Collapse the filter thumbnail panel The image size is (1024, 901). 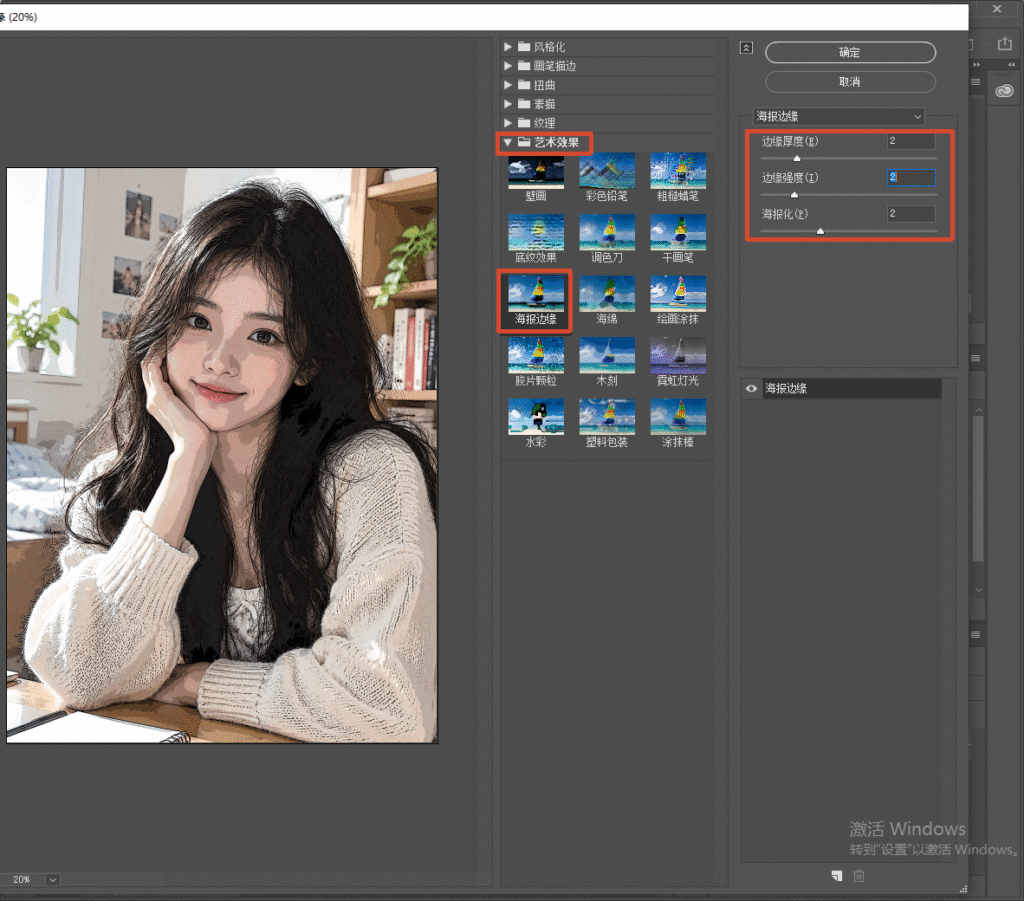(746, 48)
